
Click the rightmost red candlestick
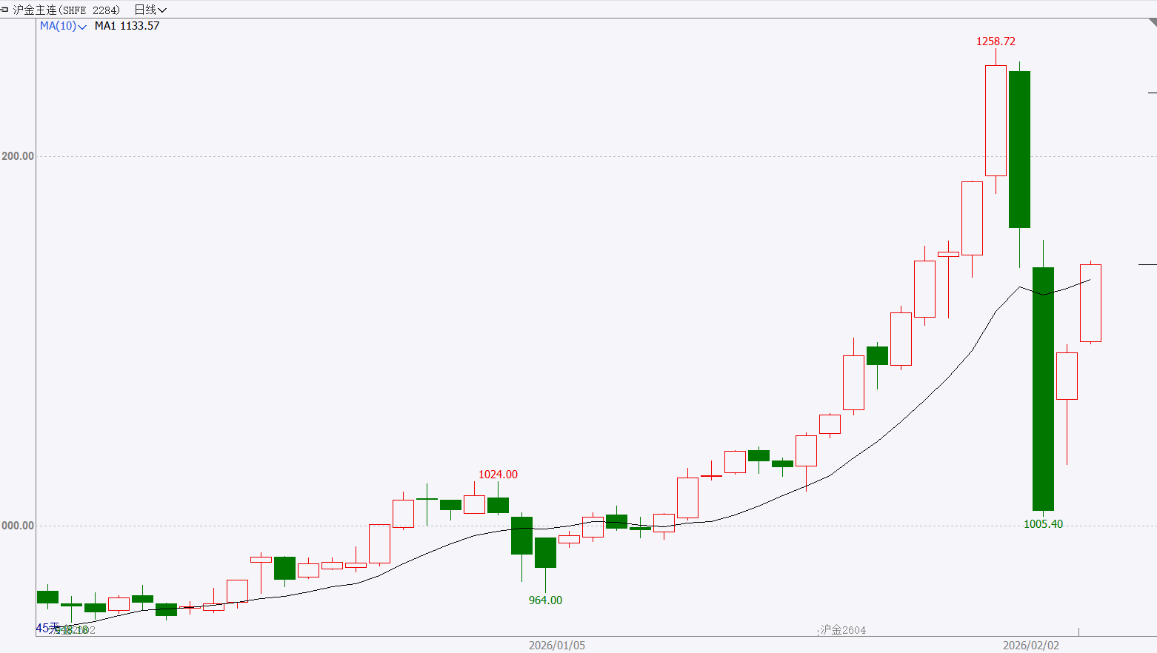[1090, 303]
